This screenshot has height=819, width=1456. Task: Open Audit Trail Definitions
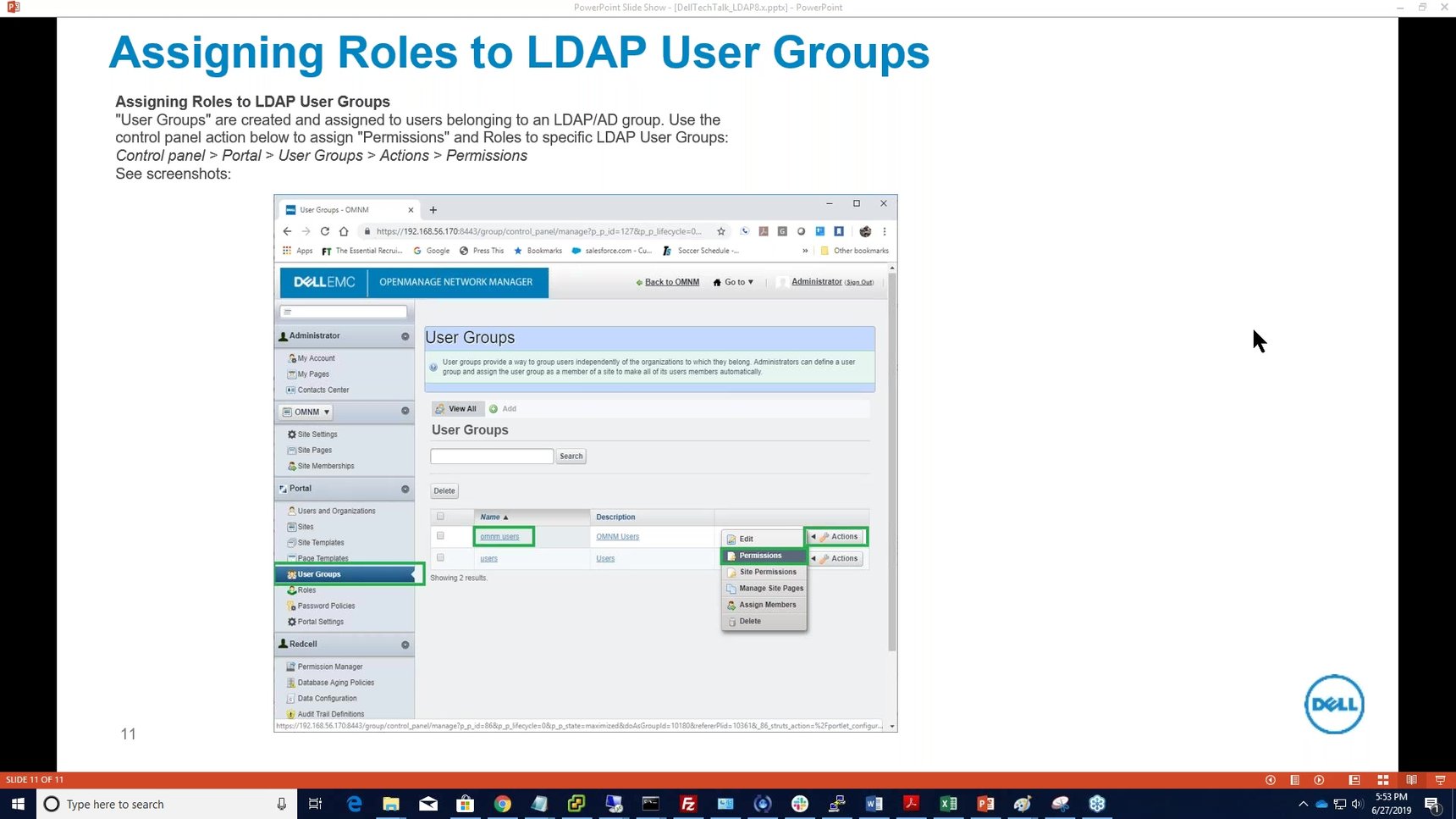[331, 714]
